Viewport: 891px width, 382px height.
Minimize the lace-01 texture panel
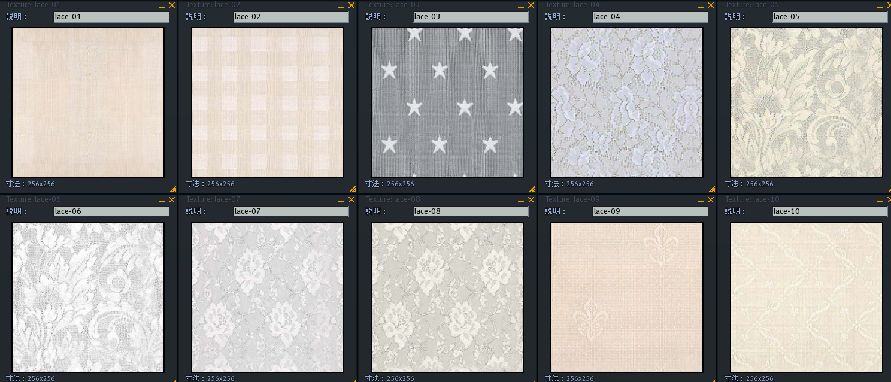click(x=162, y=6)
